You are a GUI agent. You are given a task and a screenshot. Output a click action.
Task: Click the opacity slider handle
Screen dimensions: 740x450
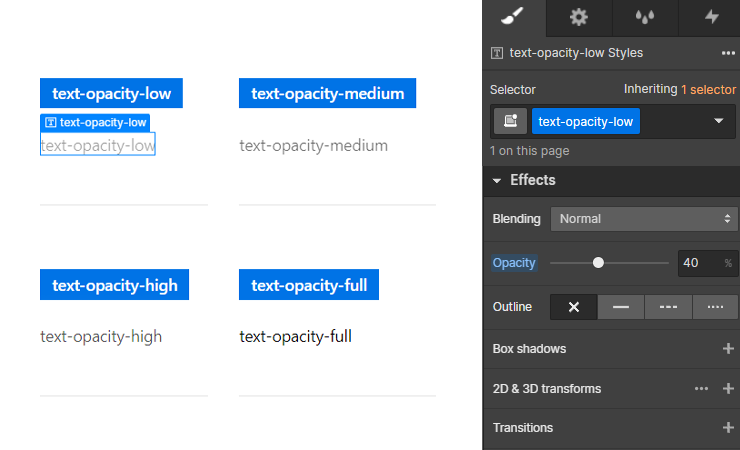[598, 263]
